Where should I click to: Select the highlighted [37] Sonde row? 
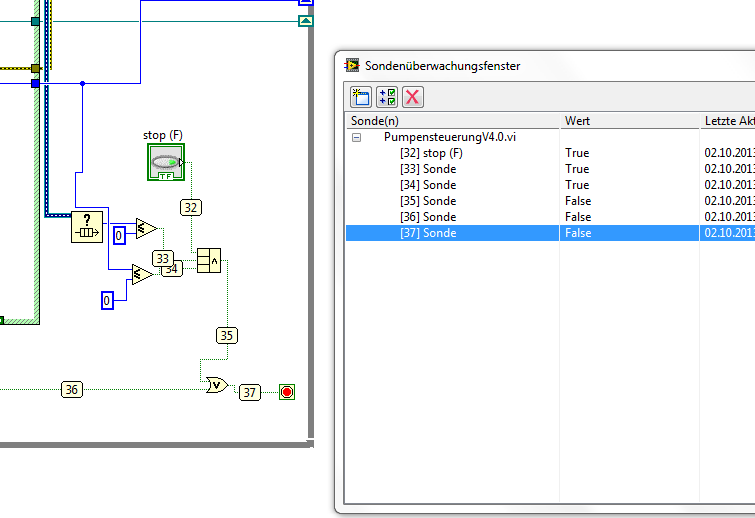(550, 233)
